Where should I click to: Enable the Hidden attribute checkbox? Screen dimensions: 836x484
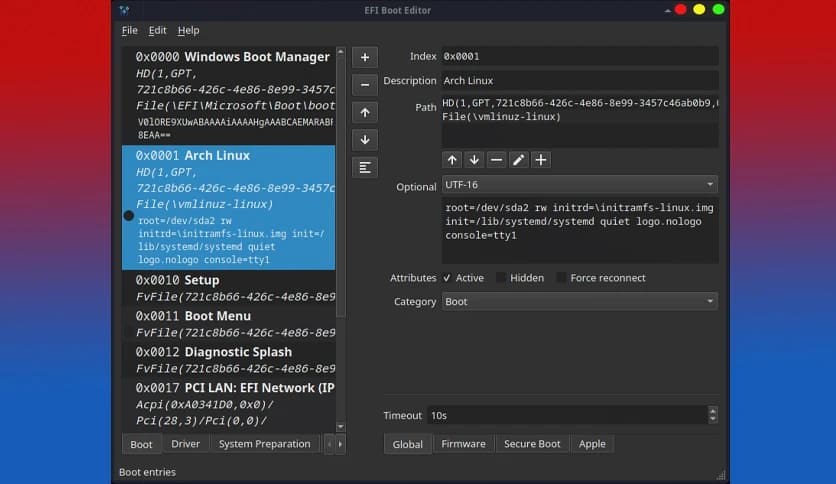click(x=501, y=278)
